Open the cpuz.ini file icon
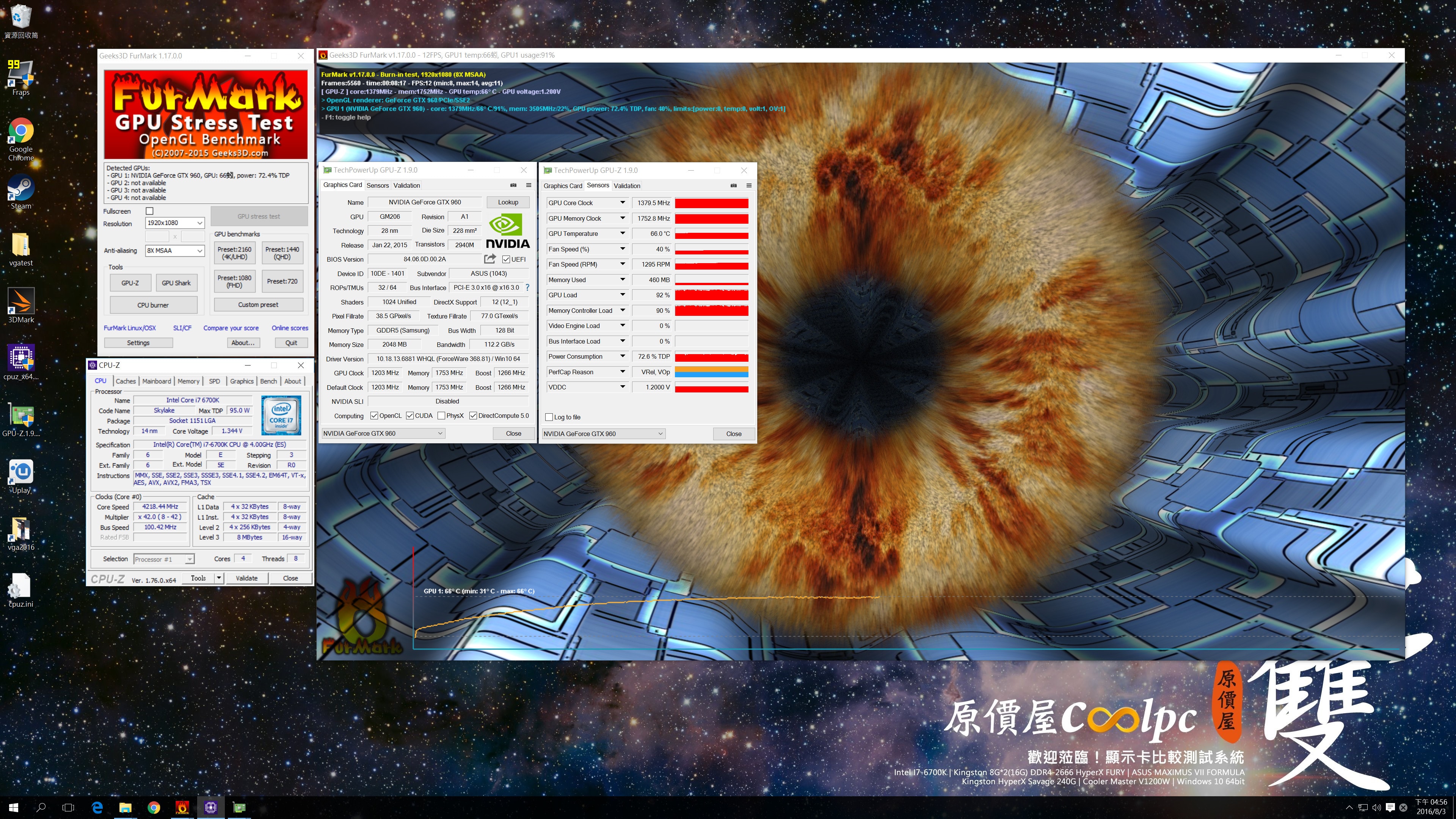1456x819 pixels. click(21, 590)
